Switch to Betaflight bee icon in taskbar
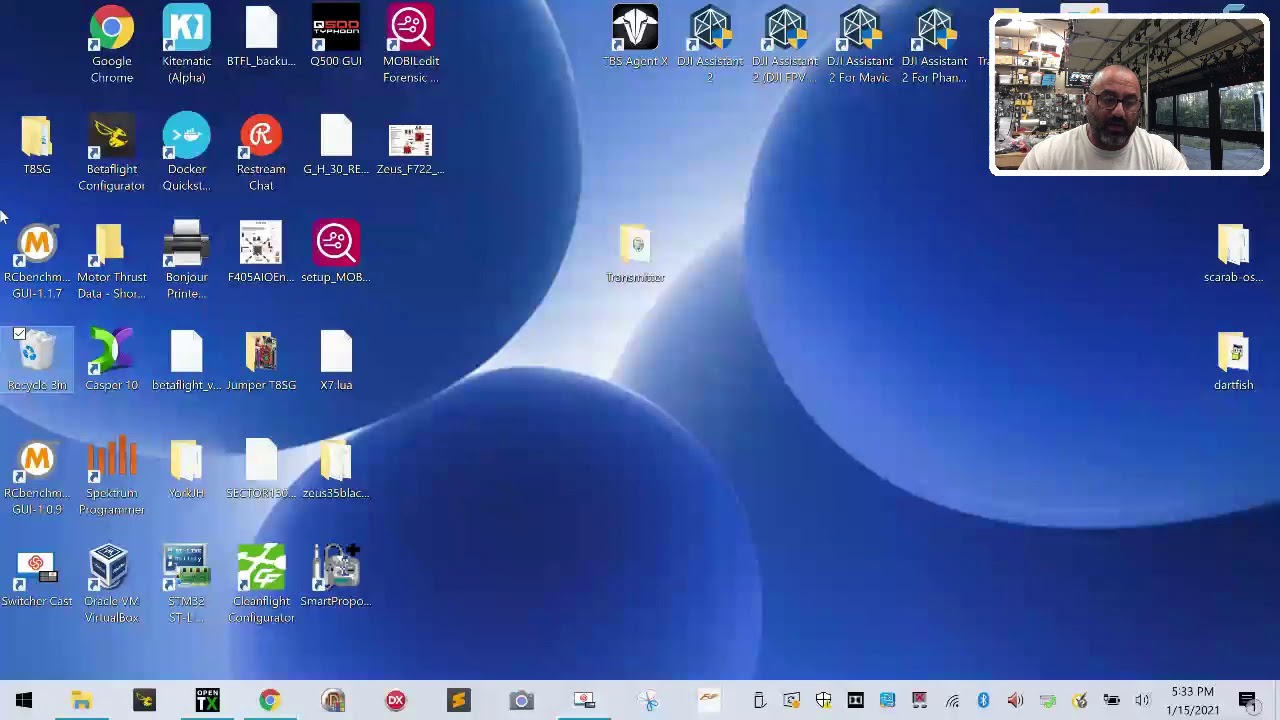Viewport: 1280px width, 720px height. [x=144, y=701]
